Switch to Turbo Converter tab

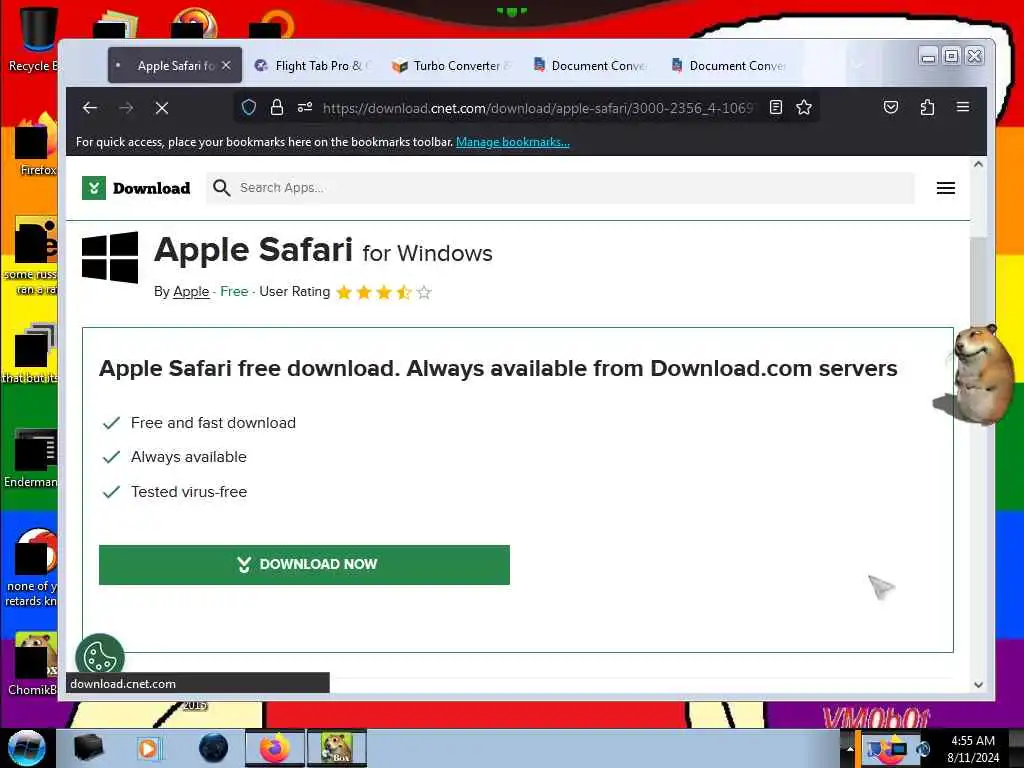(453, 65)
